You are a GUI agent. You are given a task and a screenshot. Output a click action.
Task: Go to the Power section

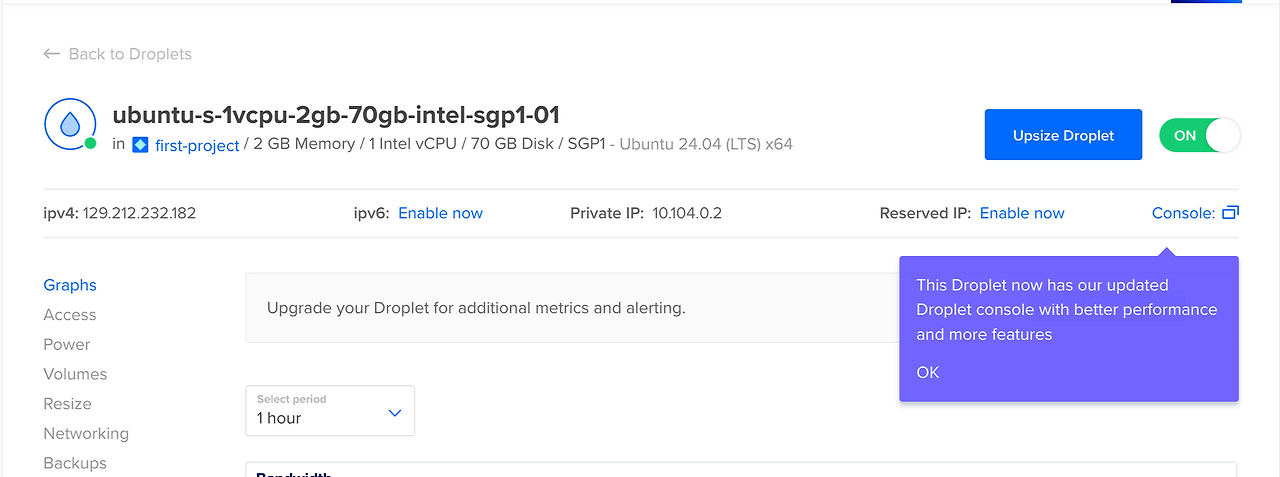[67, 344]
